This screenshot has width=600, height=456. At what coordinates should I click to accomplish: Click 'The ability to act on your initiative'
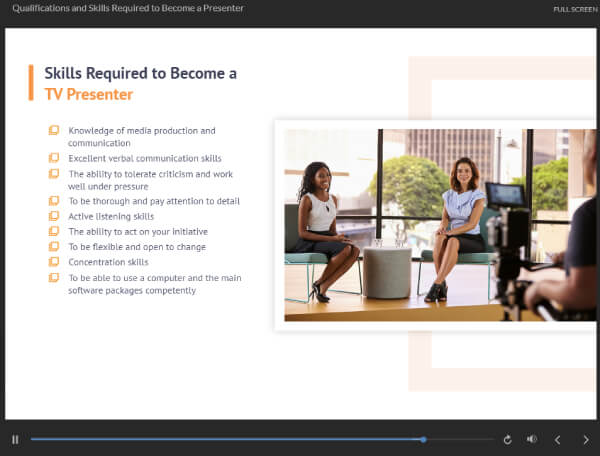(138, 232)
